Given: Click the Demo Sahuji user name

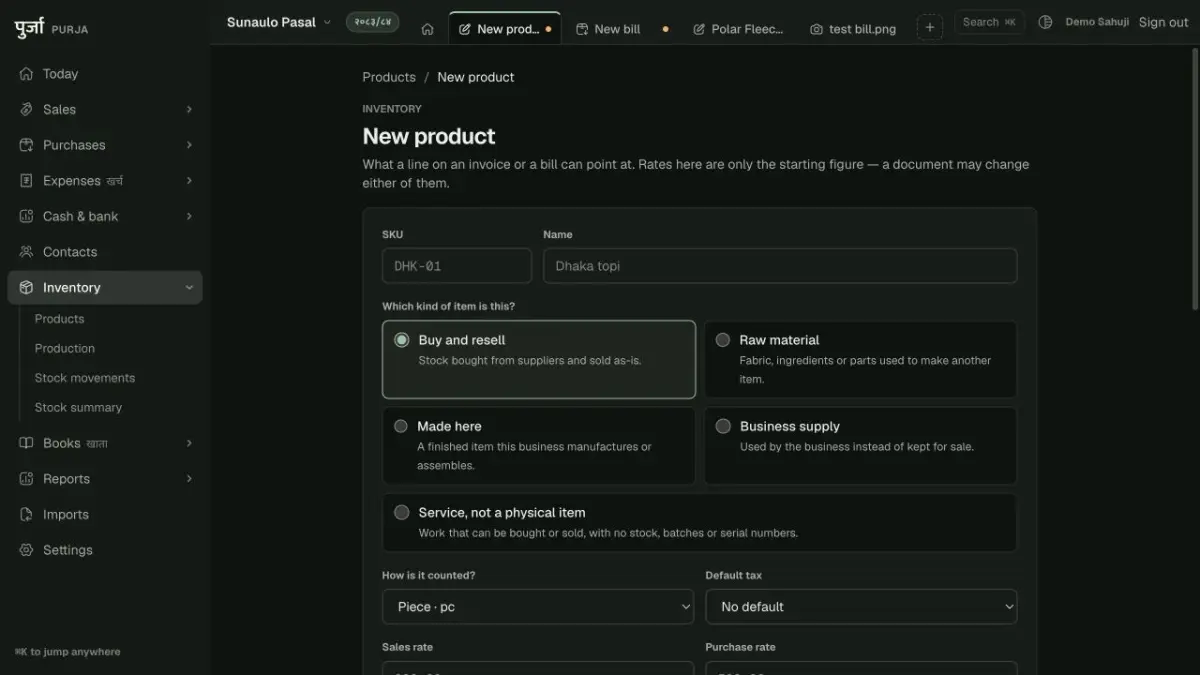Looking at the screenshot, I should (x=1097, y=22).
